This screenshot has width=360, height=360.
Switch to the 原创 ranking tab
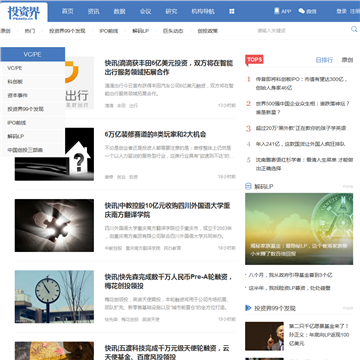click(347, 60)
